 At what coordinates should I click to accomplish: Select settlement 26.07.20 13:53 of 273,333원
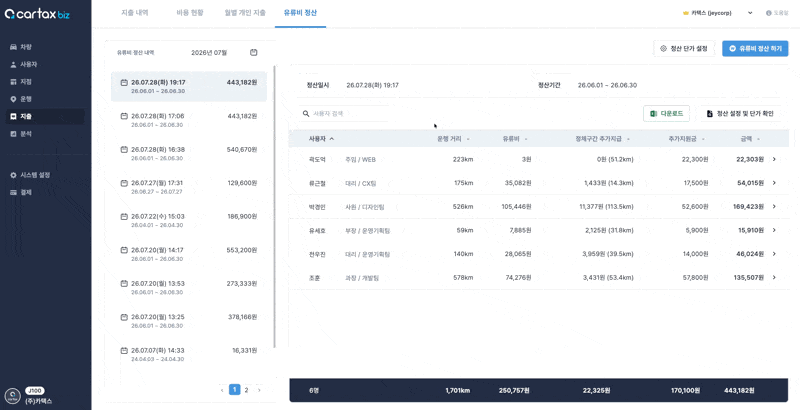point(189,287)
